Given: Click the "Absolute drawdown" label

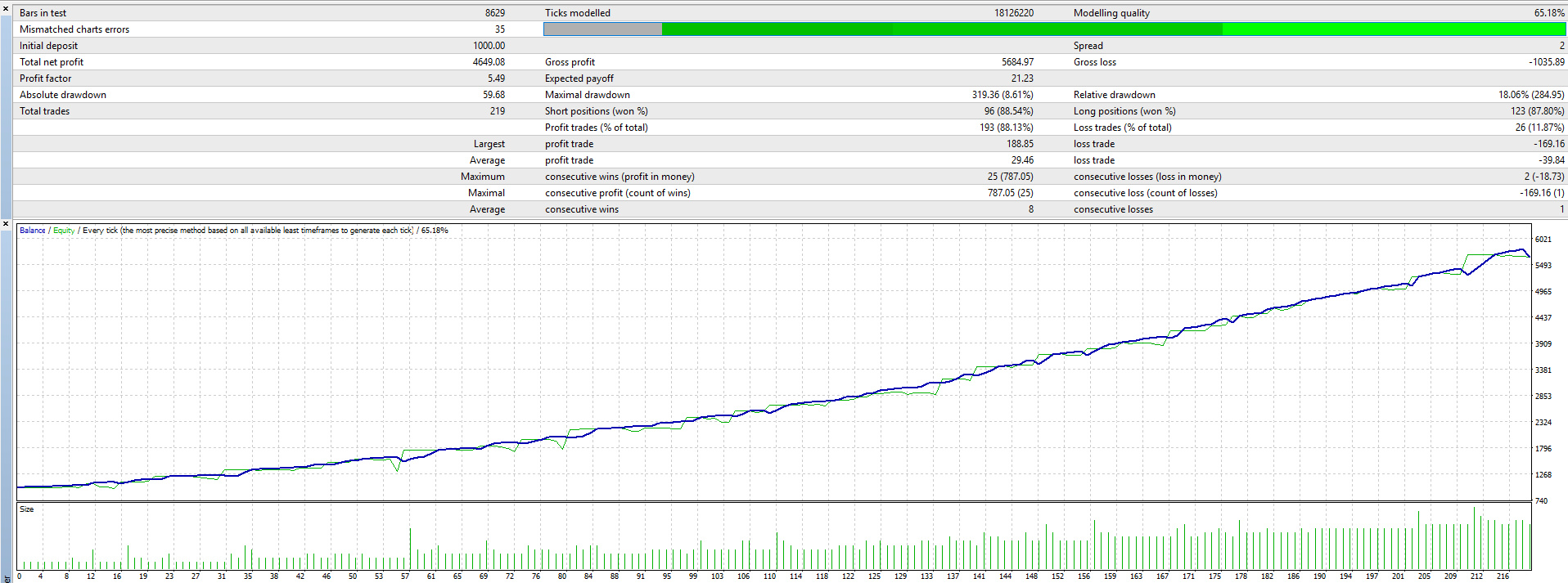Looking at the screenshot, I should (x=63, y=95).
